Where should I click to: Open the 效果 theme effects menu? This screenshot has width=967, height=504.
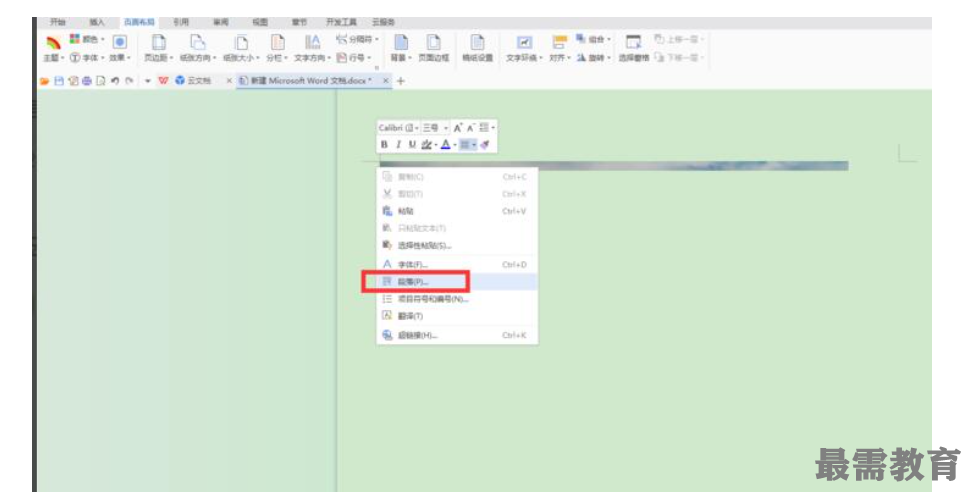tap(120, 57)
